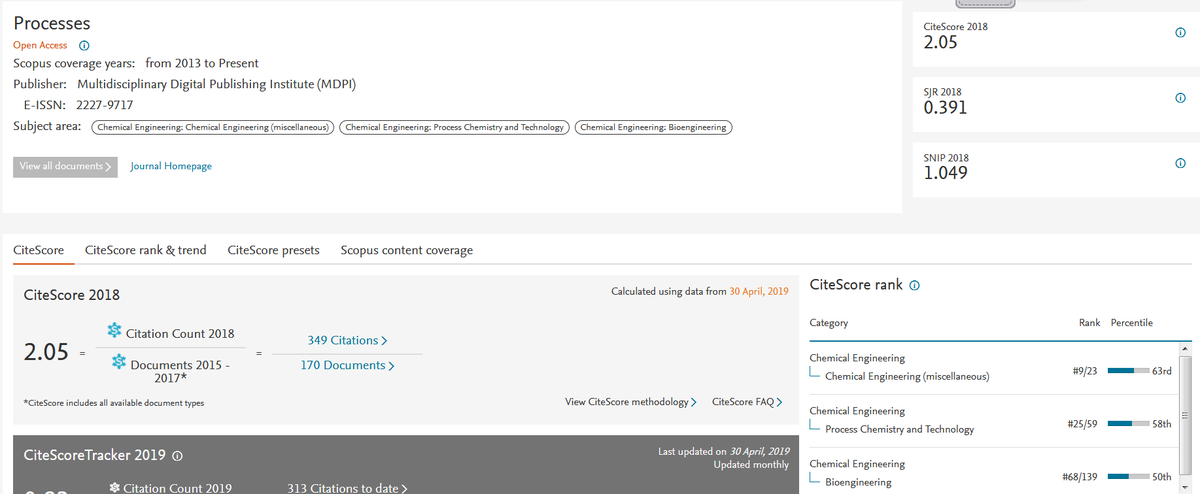Click the 50th percentile bar
Screen dimensions: 1200x494
[1128, 477]
